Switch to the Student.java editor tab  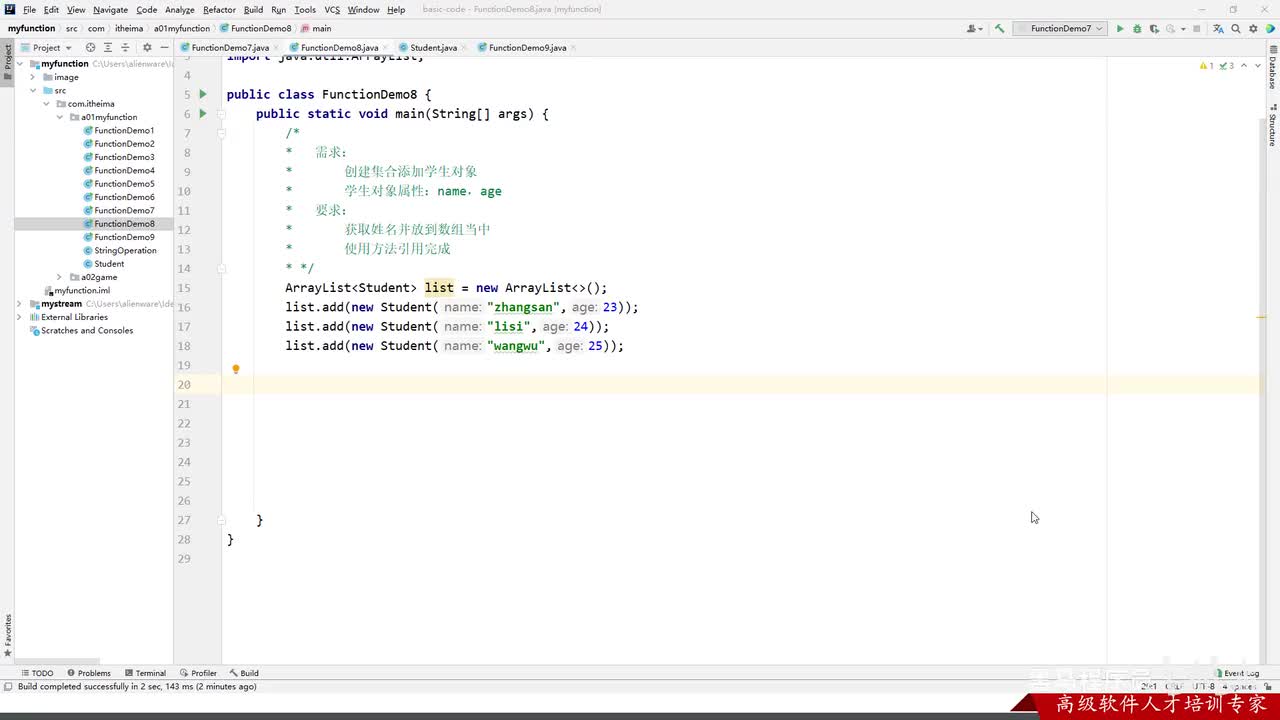click(433, 48)
